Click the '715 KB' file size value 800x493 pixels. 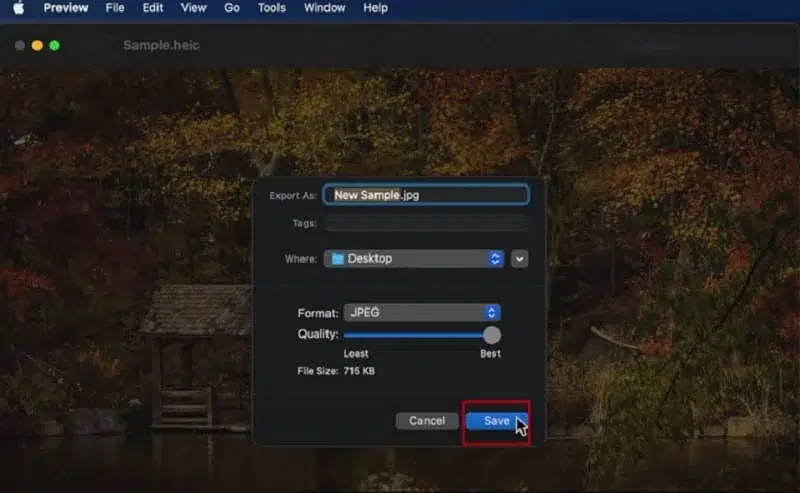pos(359,371)
